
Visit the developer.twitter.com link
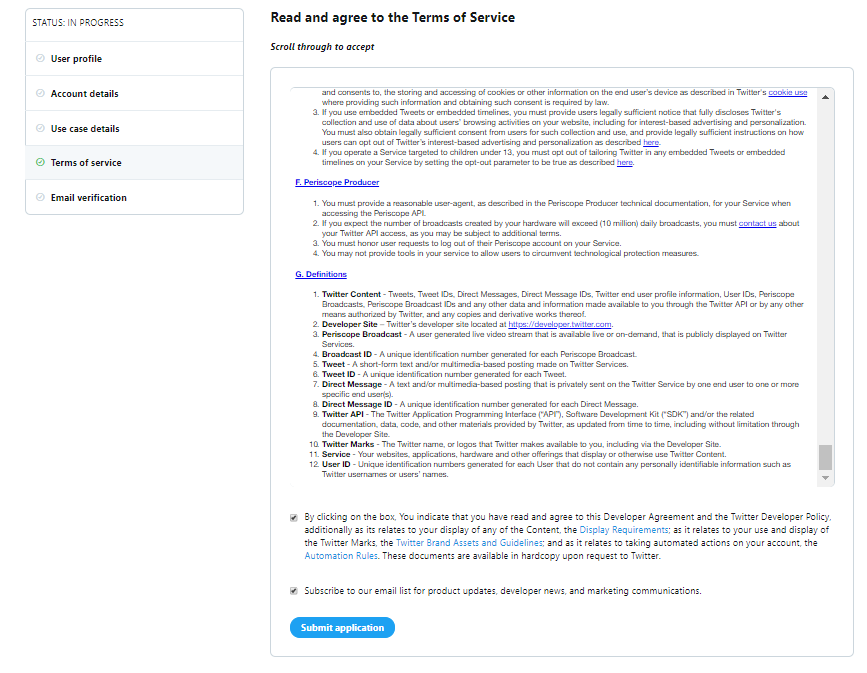pos(560,325)
